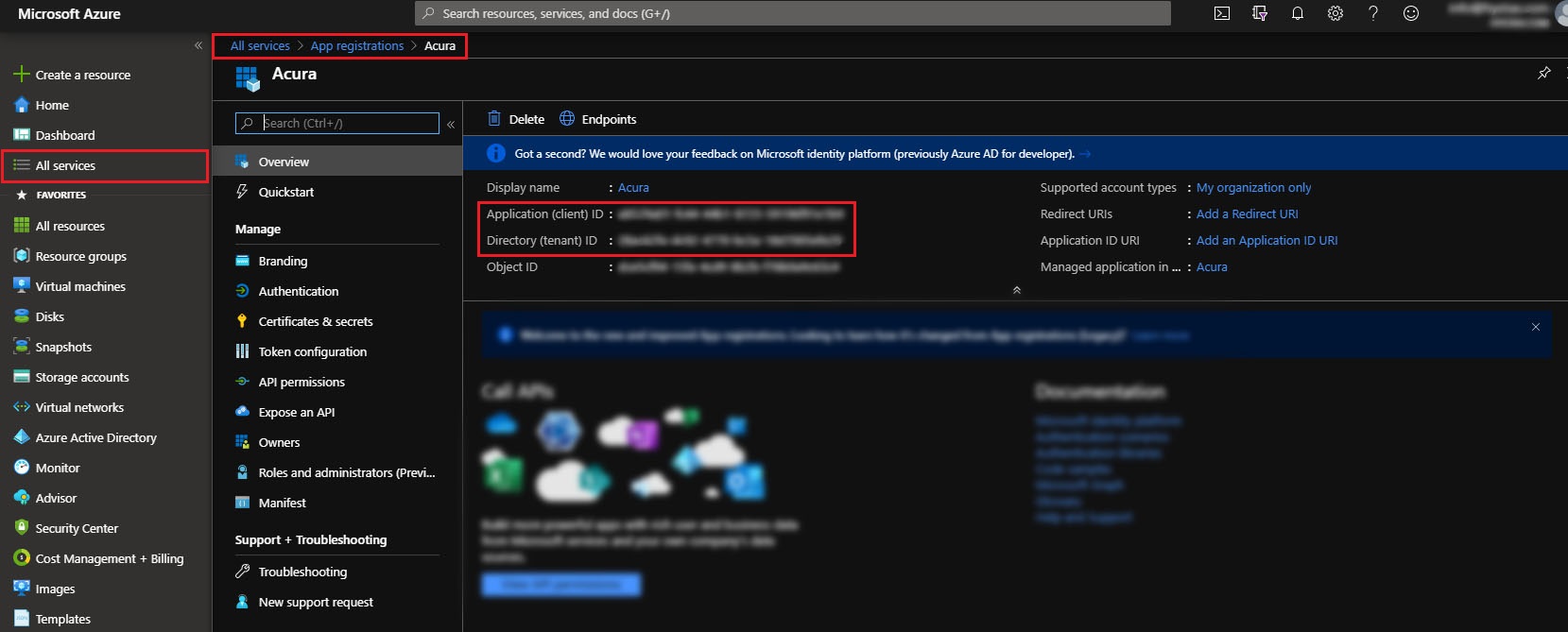1568x632 pixels.
Task: Collapse the left portal sidebar
Action: 198,45
